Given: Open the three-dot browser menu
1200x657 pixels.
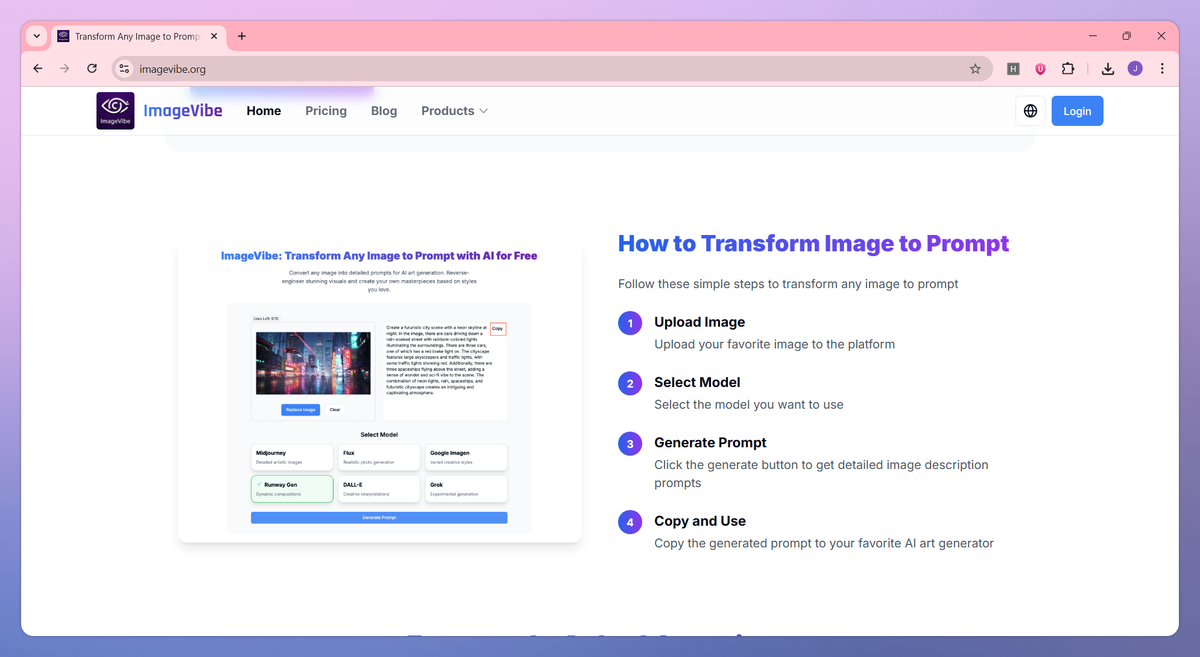Looking at the screenshot, I should click(x=1162, y=68).
